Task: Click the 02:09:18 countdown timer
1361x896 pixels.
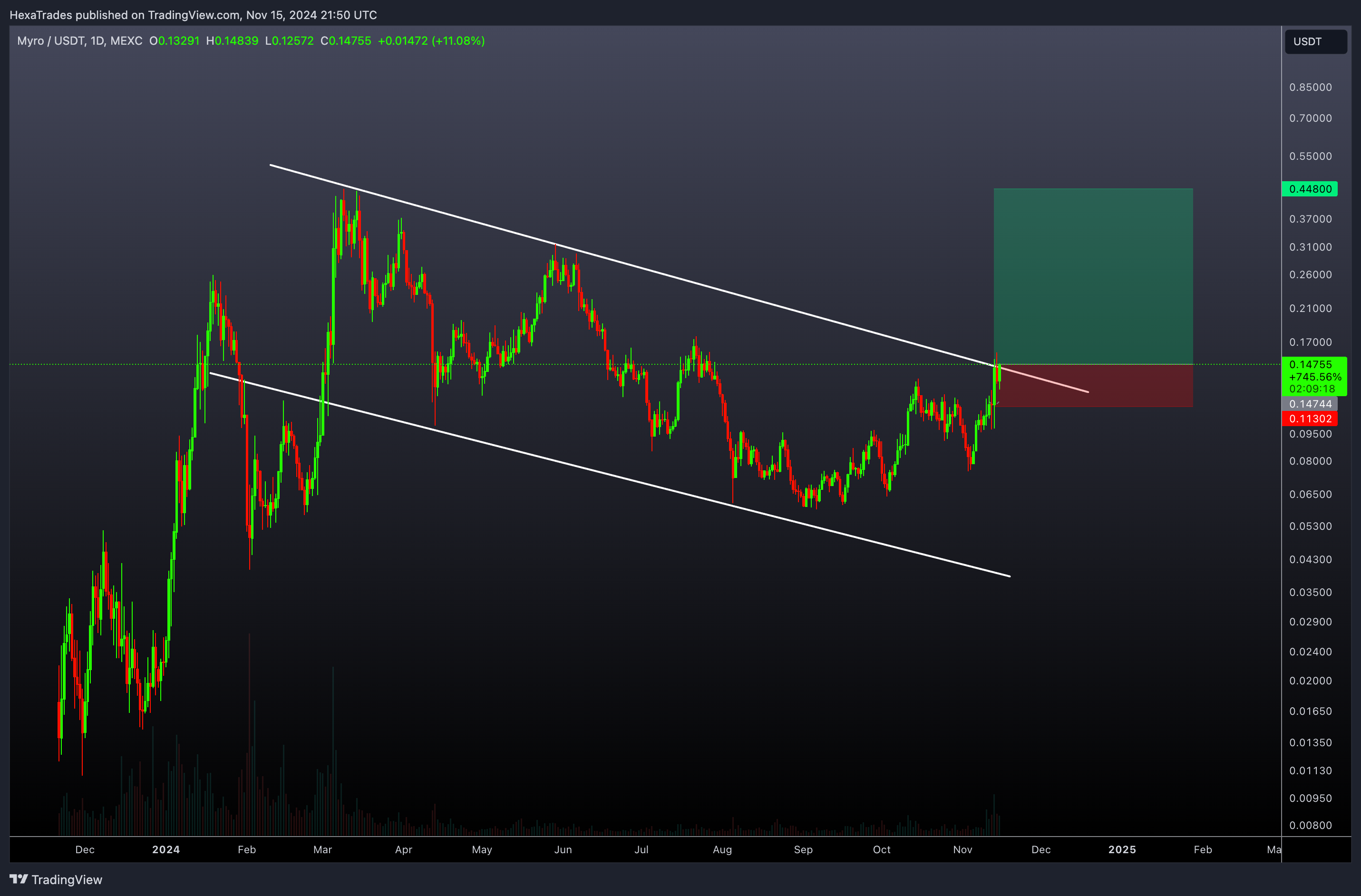Action: coord(1312,389)
